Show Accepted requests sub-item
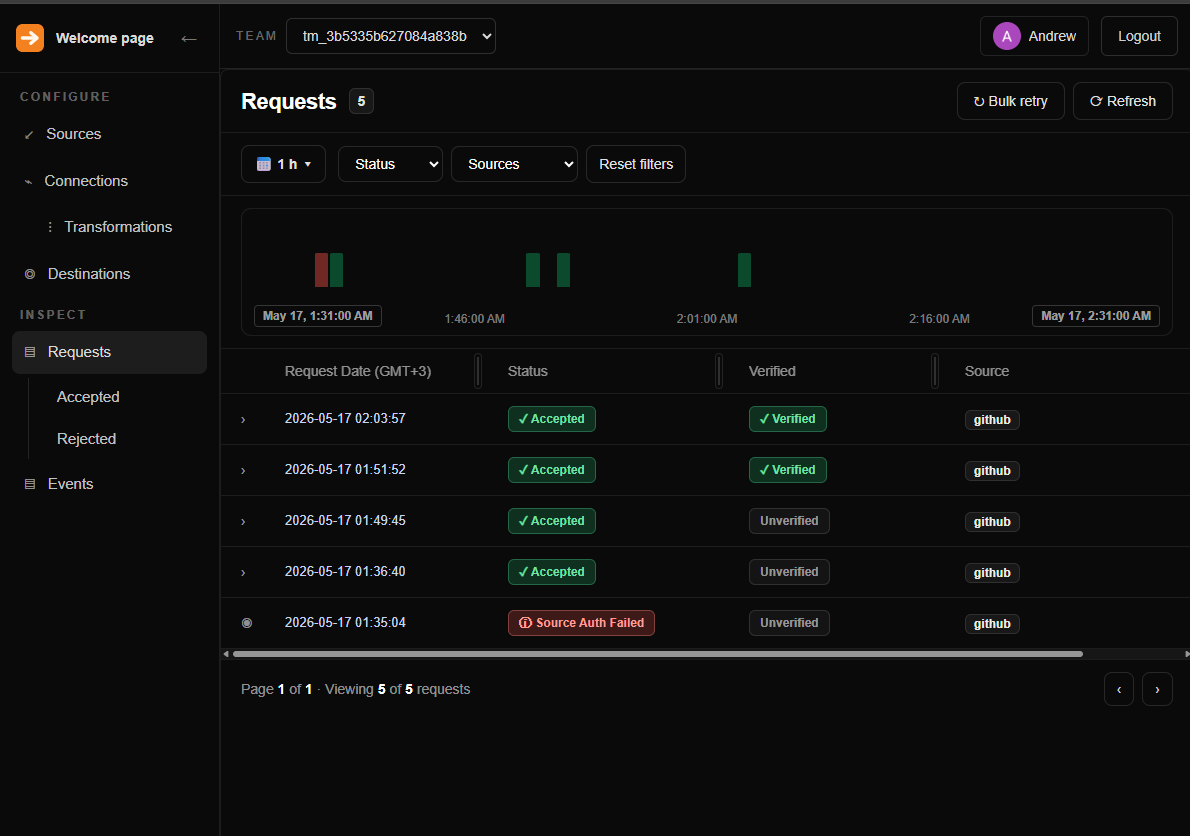This screenshot has width=1190, height=836. click(88, 397)
